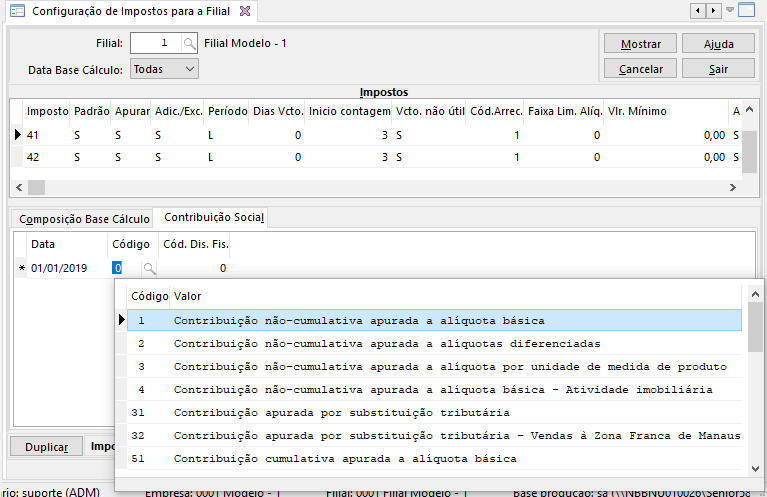
Task: Click the date cell 01/01/2019
Action: click(x=67, y=268)
